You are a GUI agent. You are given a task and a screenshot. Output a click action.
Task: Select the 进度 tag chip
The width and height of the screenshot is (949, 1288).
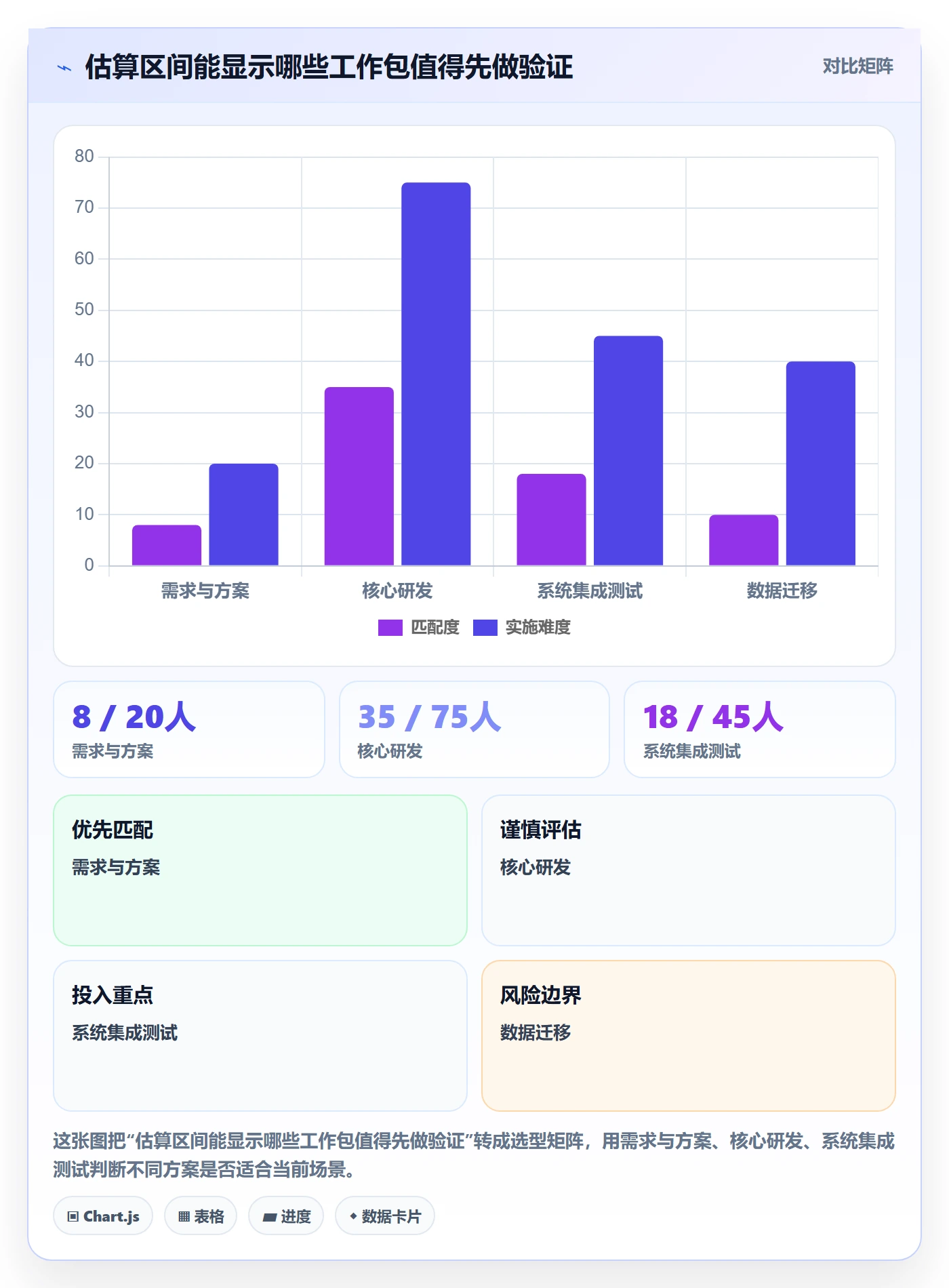coord(286,1216)
